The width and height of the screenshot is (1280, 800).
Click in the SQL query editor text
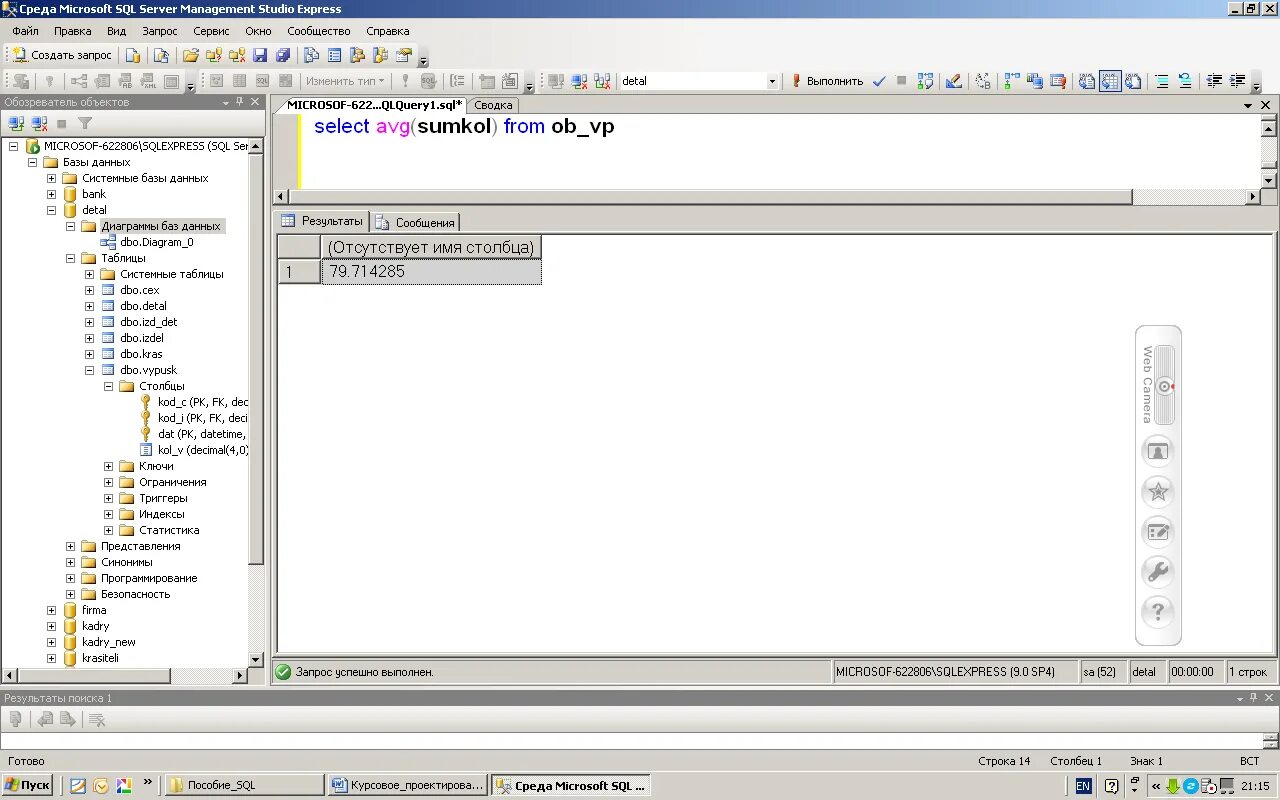click(x=464, y=127)
